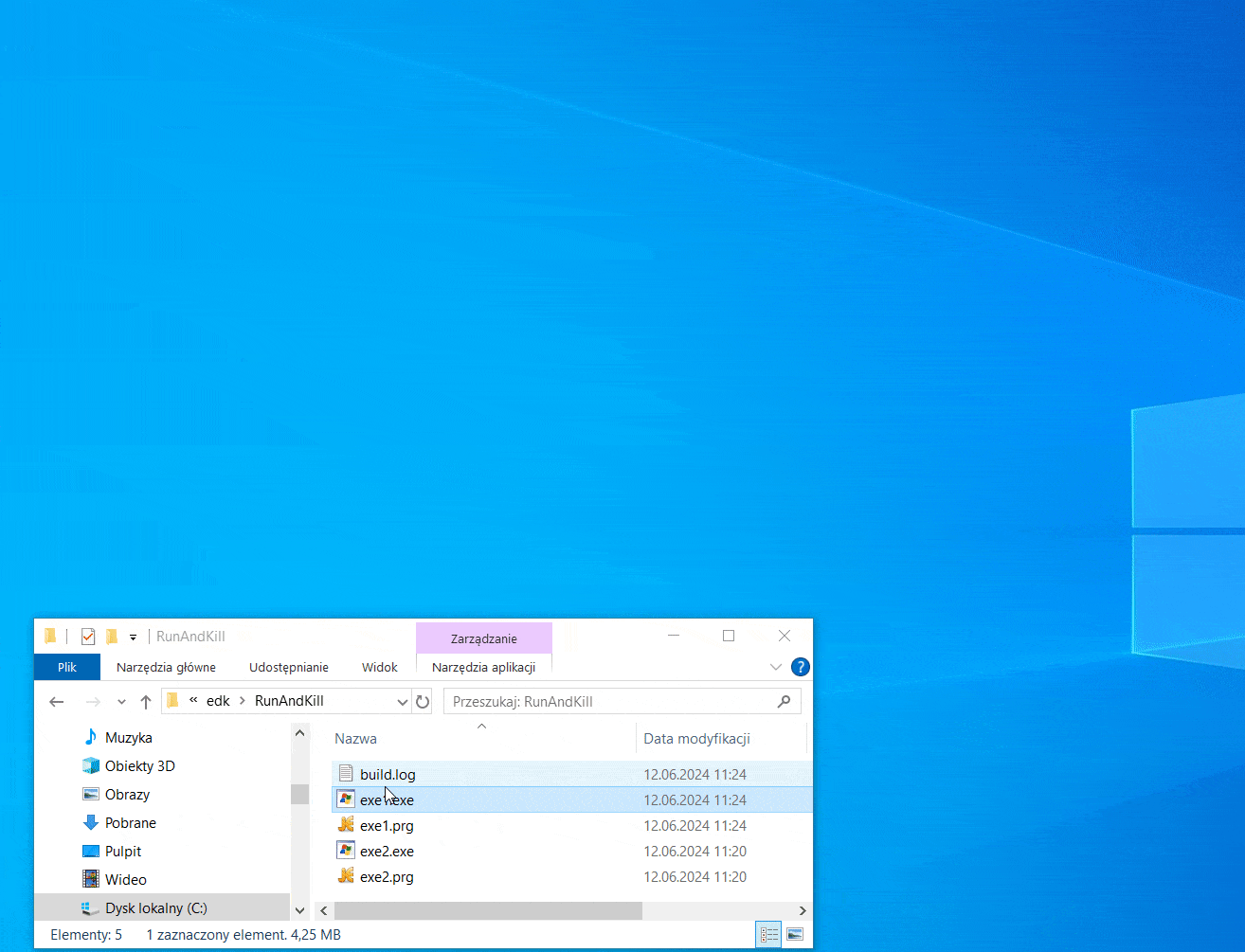
Task: Open recent locations dropdown arrow
Action: [x=121, y=702]
